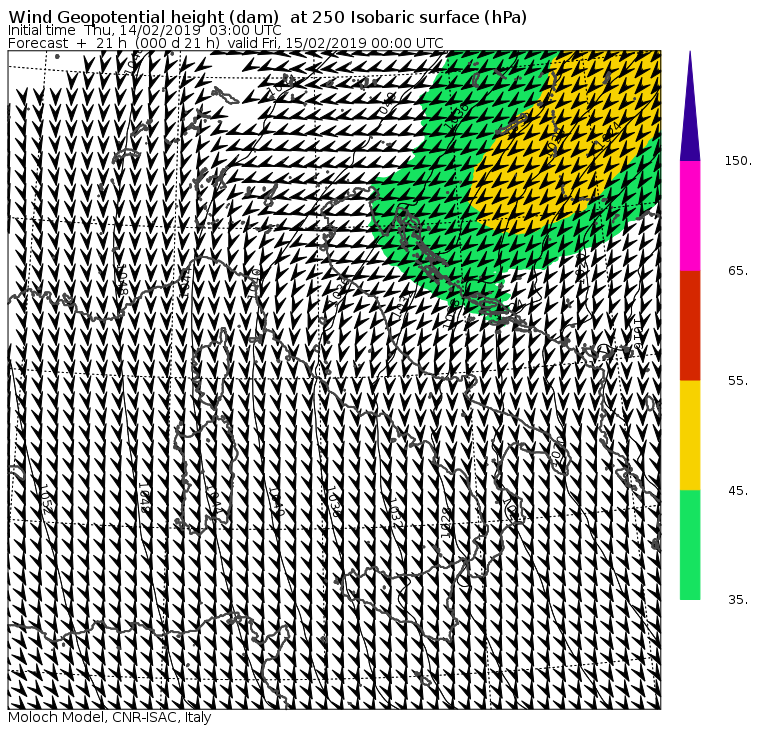Click 'Moloch Model, CNR-ISAC, Italy' credit text
Image resolution: width=760 pixels, height=731 pixels.
coord(110,717)
